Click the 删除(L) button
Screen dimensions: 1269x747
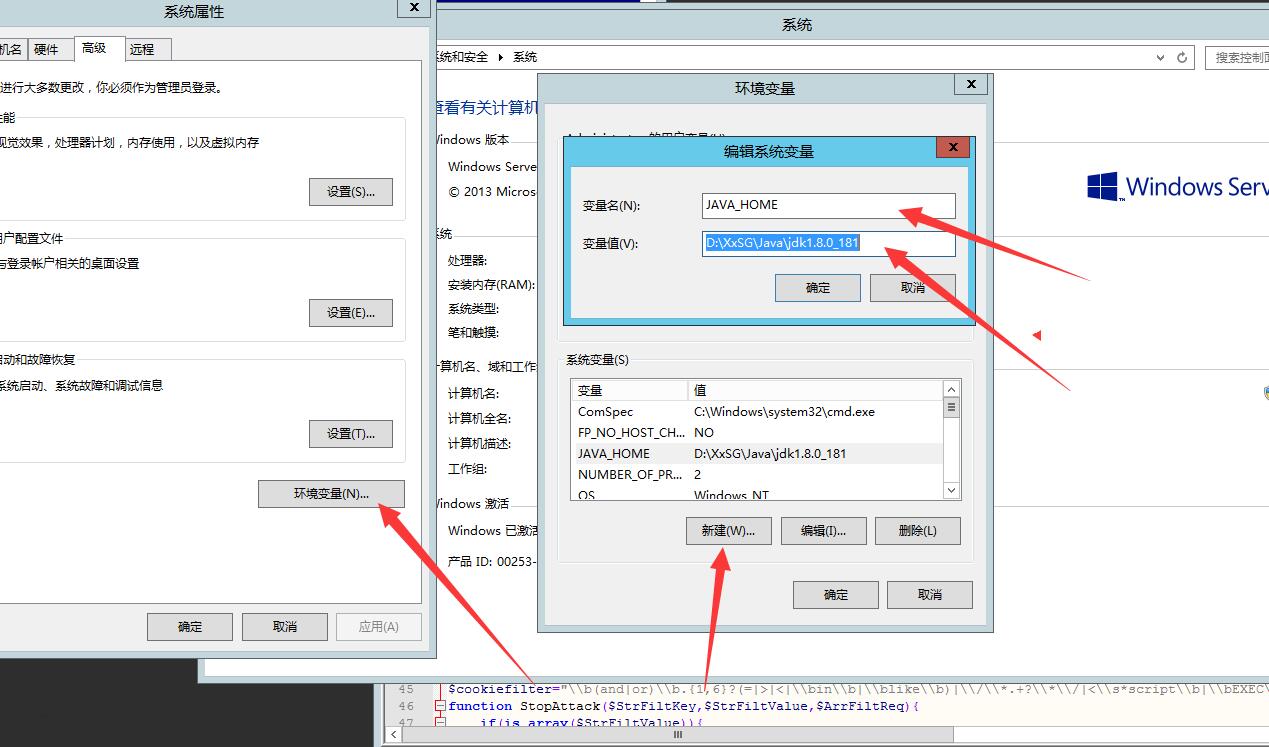(x=917, y=531)
